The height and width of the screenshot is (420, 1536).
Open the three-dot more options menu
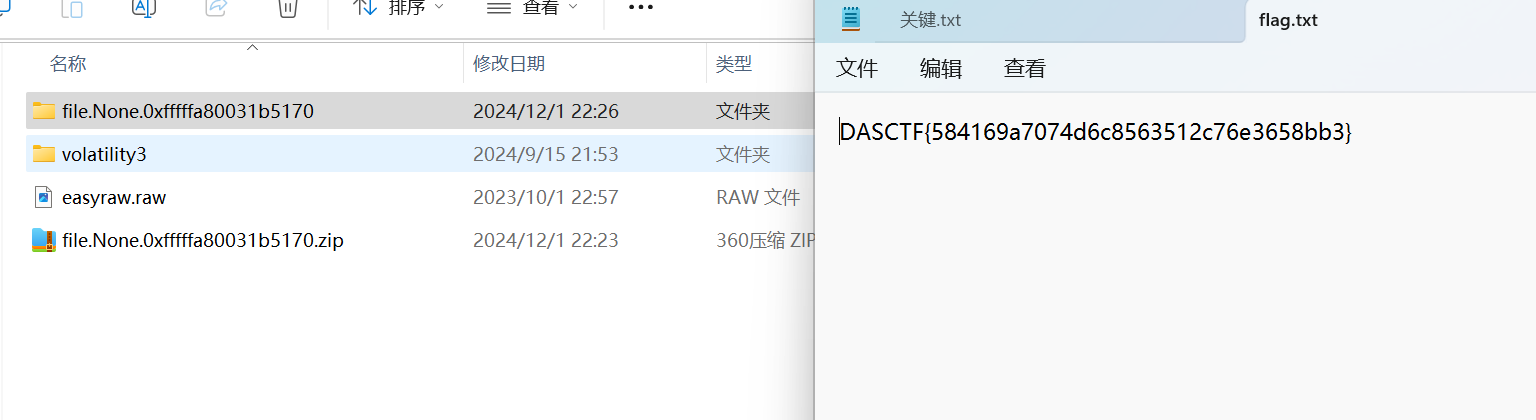click(x=640, y=8)
